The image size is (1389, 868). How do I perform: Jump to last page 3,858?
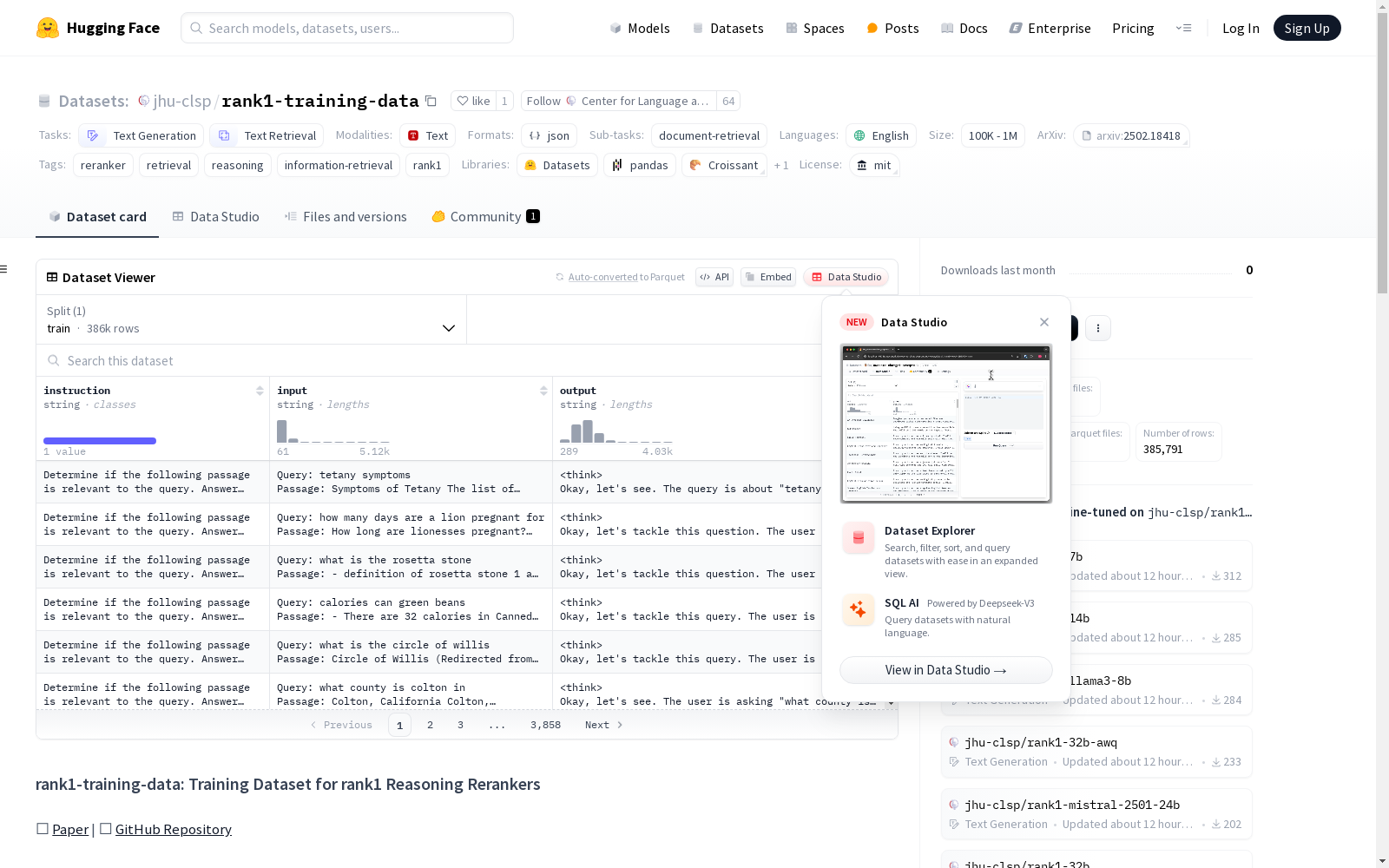click(x=545, y=725)
